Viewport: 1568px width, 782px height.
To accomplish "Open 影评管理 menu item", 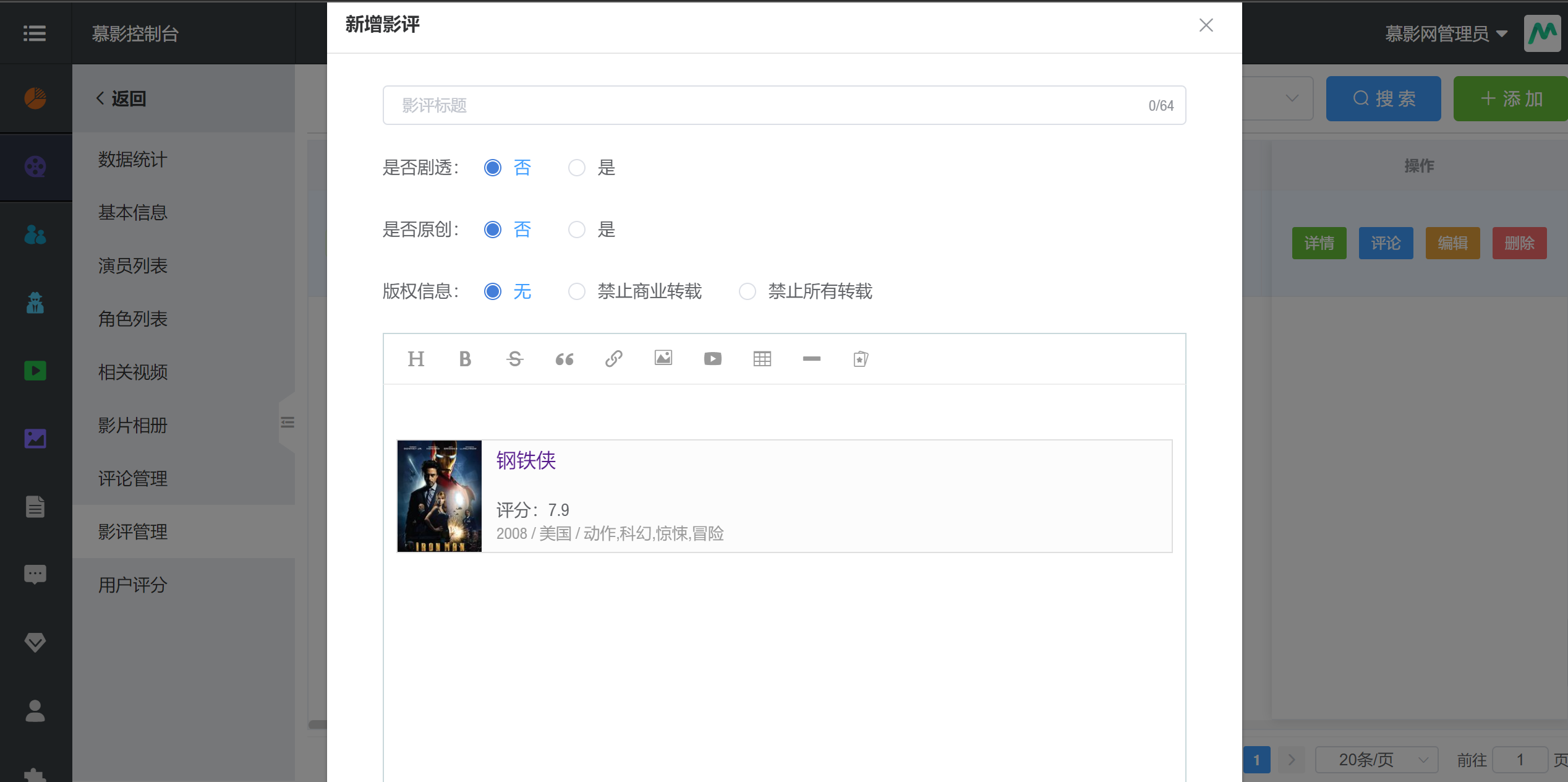I will (x=184, y=531).
